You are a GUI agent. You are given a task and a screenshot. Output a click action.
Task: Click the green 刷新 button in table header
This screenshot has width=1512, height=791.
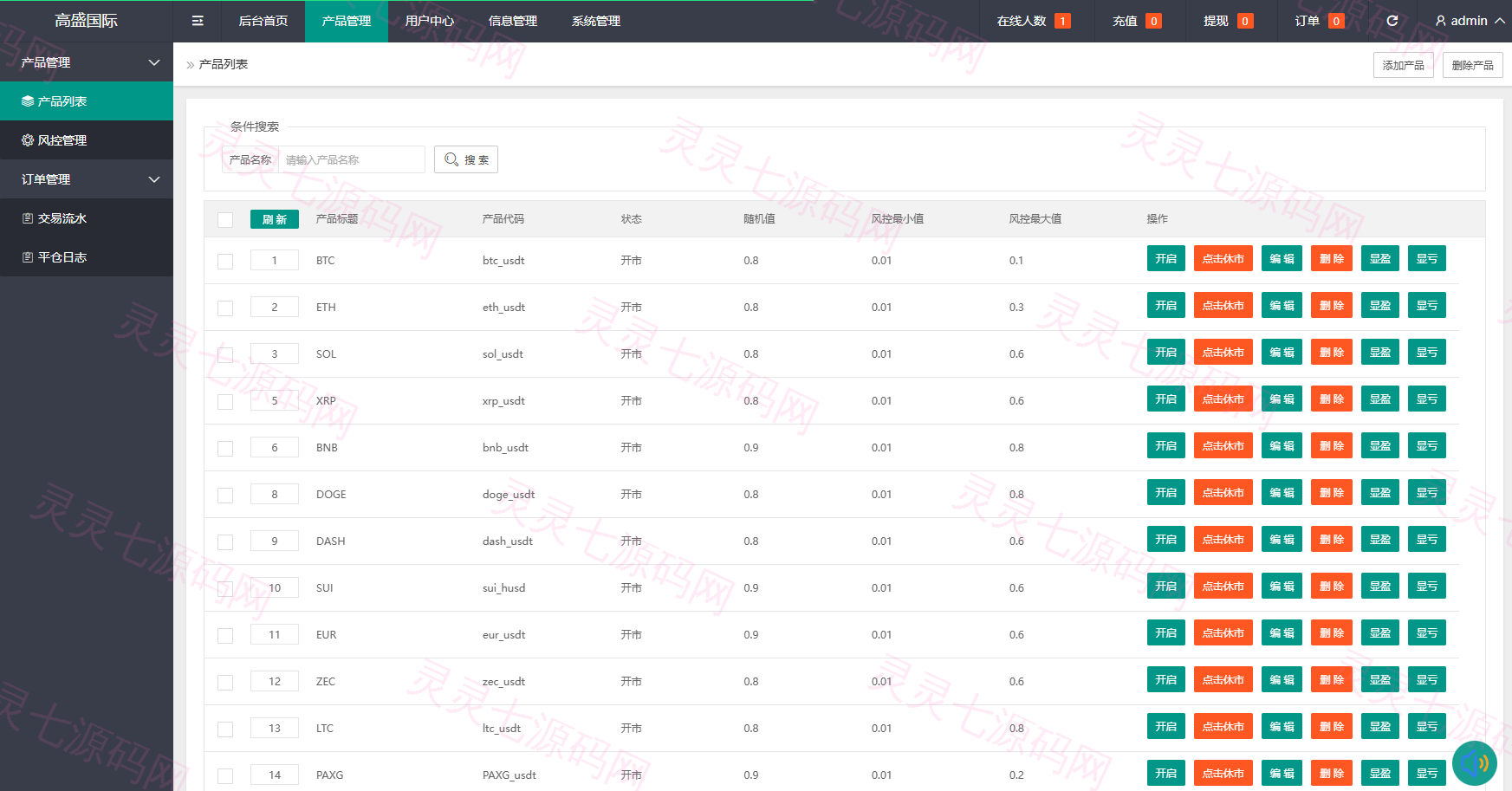[275, 219]
